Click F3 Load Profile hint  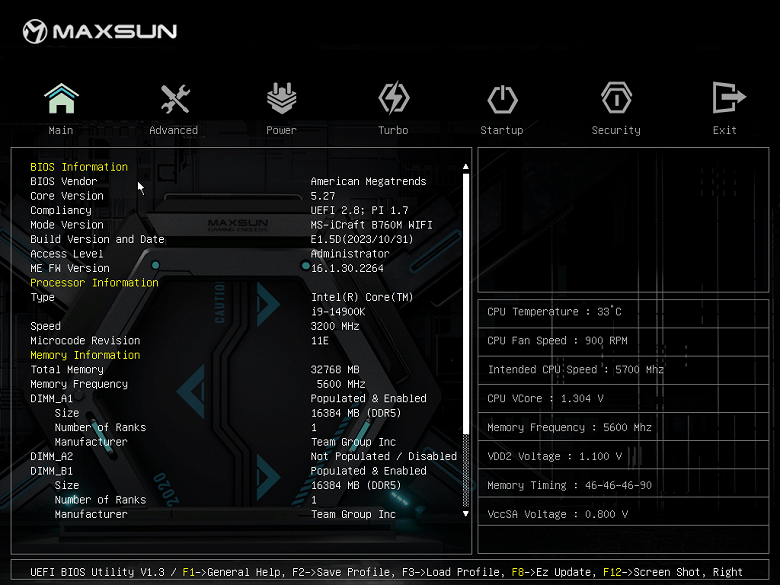pos(450,572)
